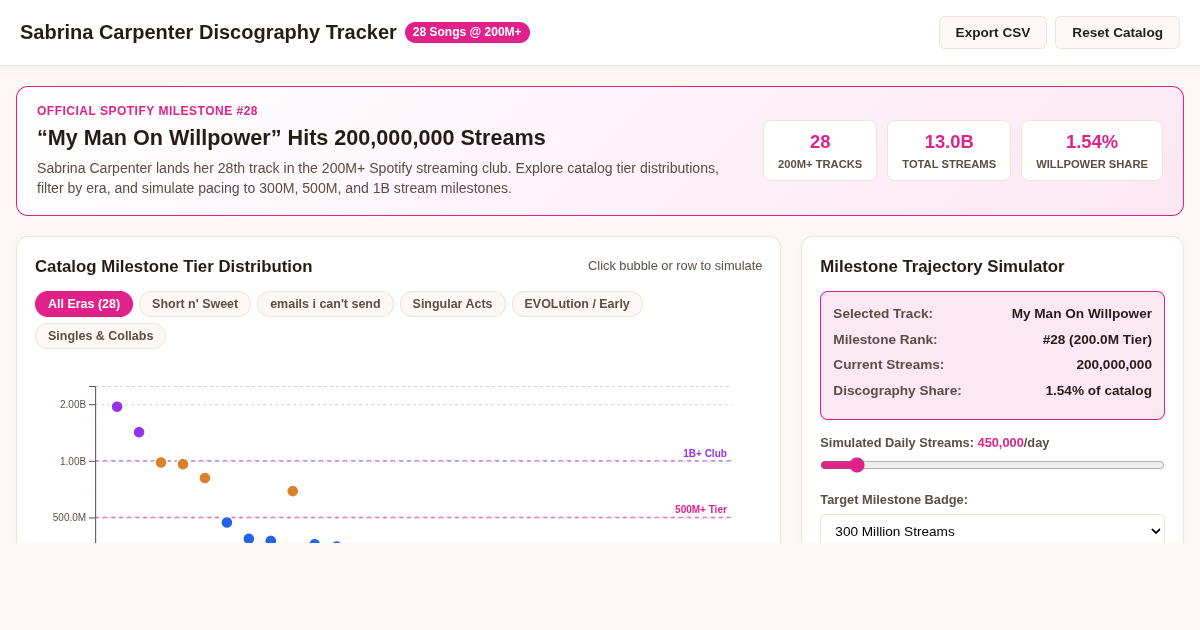Click the Discography Share value 1.54% of catalog
The width and height of the screenshot is (1200, 630).
pyautogui.click(x=1098, y=391)
